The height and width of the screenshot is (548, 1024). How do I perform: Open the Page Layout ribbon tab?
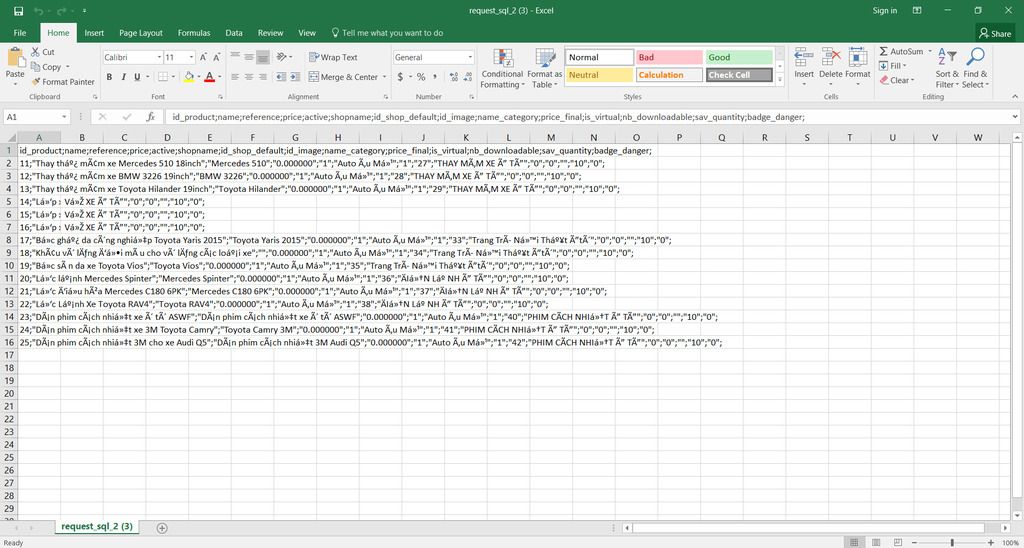tap(141, 33)
